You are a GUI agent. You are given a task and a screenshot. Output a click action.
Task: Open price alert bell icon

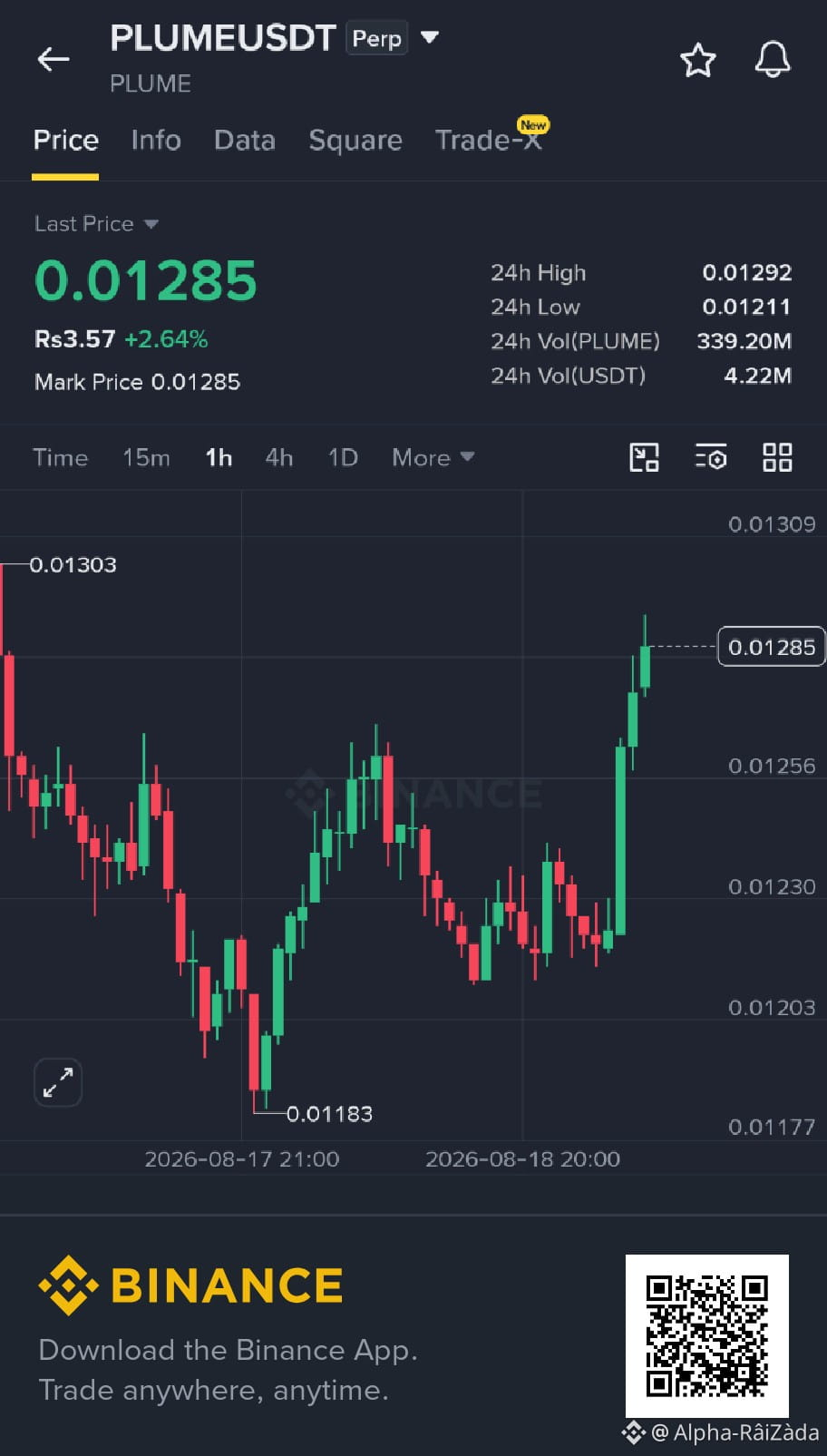[x=773, y=60]
